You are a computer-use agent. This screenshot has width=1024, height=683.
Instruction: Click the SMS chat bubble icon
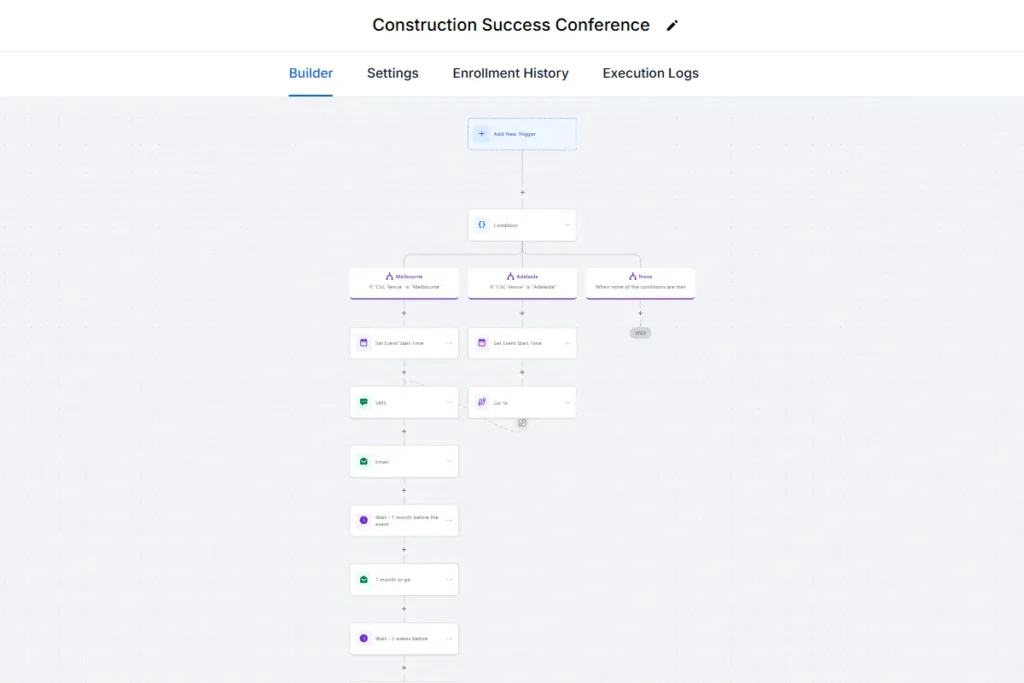click(364, 402)
